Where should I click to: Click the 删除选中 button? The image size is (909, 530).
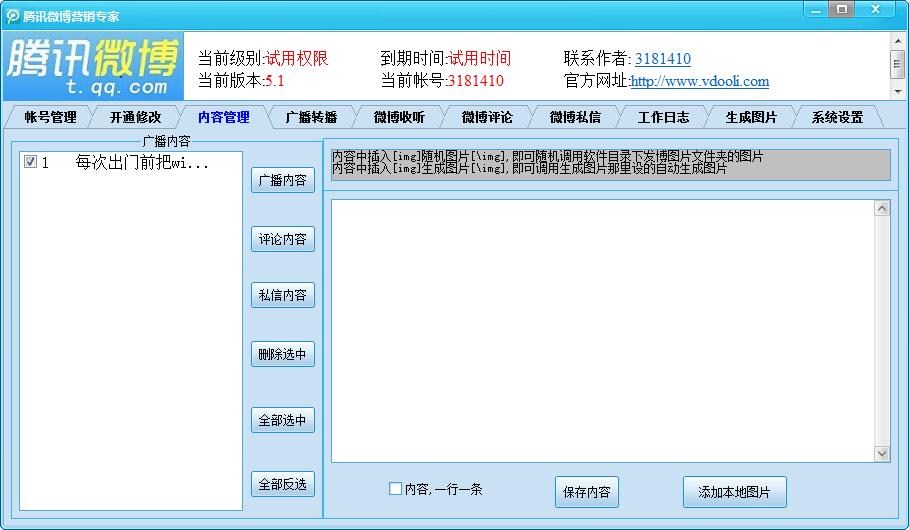click(x=282, y=354)
